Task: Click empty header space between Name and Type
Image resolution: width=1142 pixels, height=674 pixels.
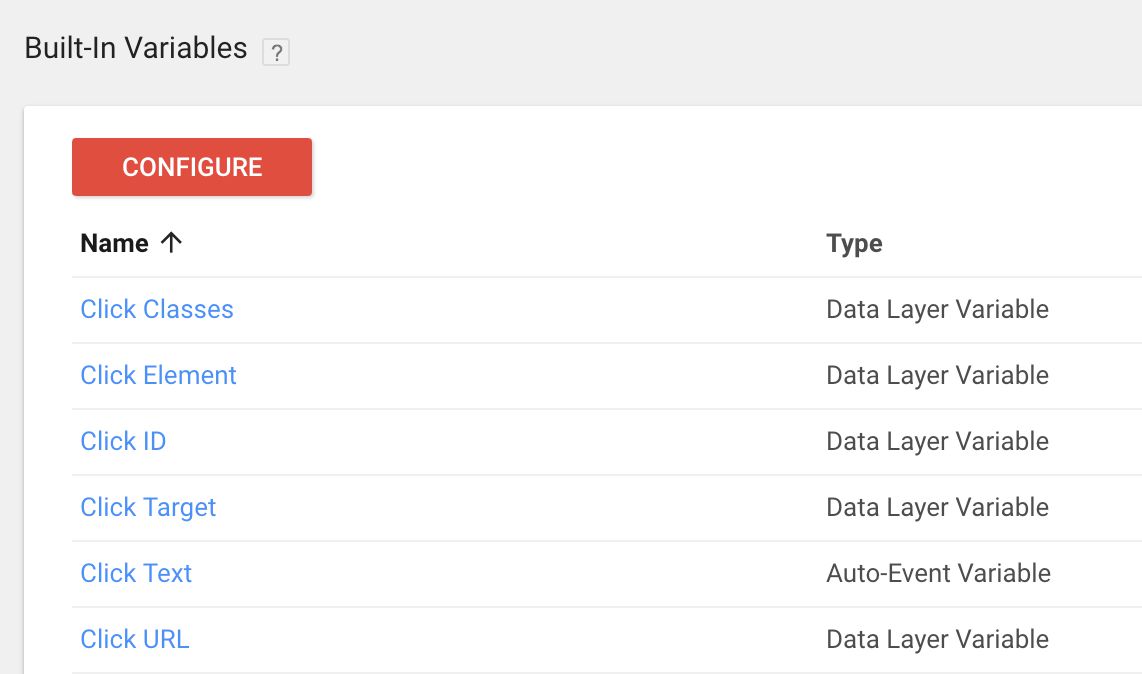Action: point(503,243)
